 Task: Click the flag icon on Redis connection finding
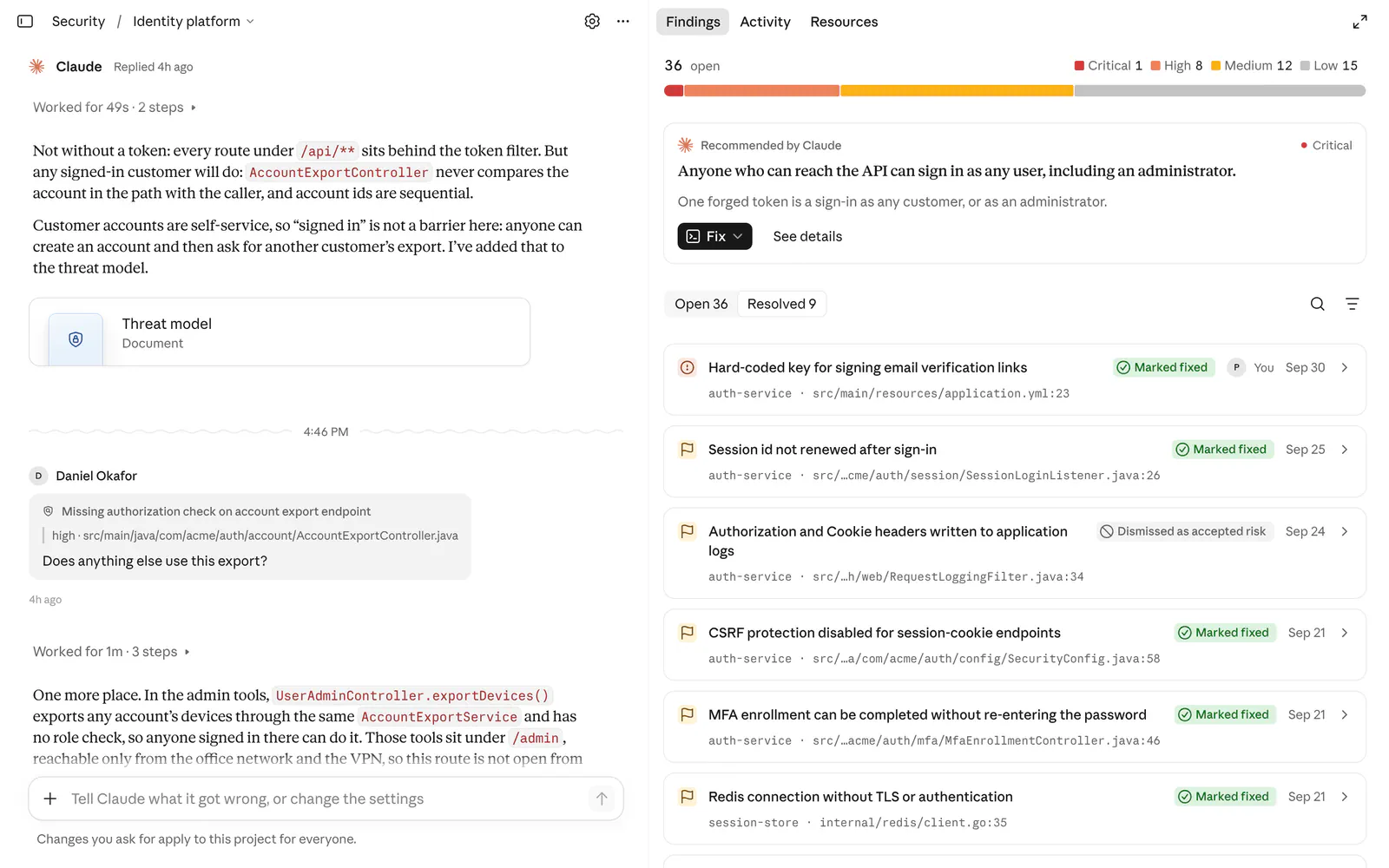(x=687, y=796)
